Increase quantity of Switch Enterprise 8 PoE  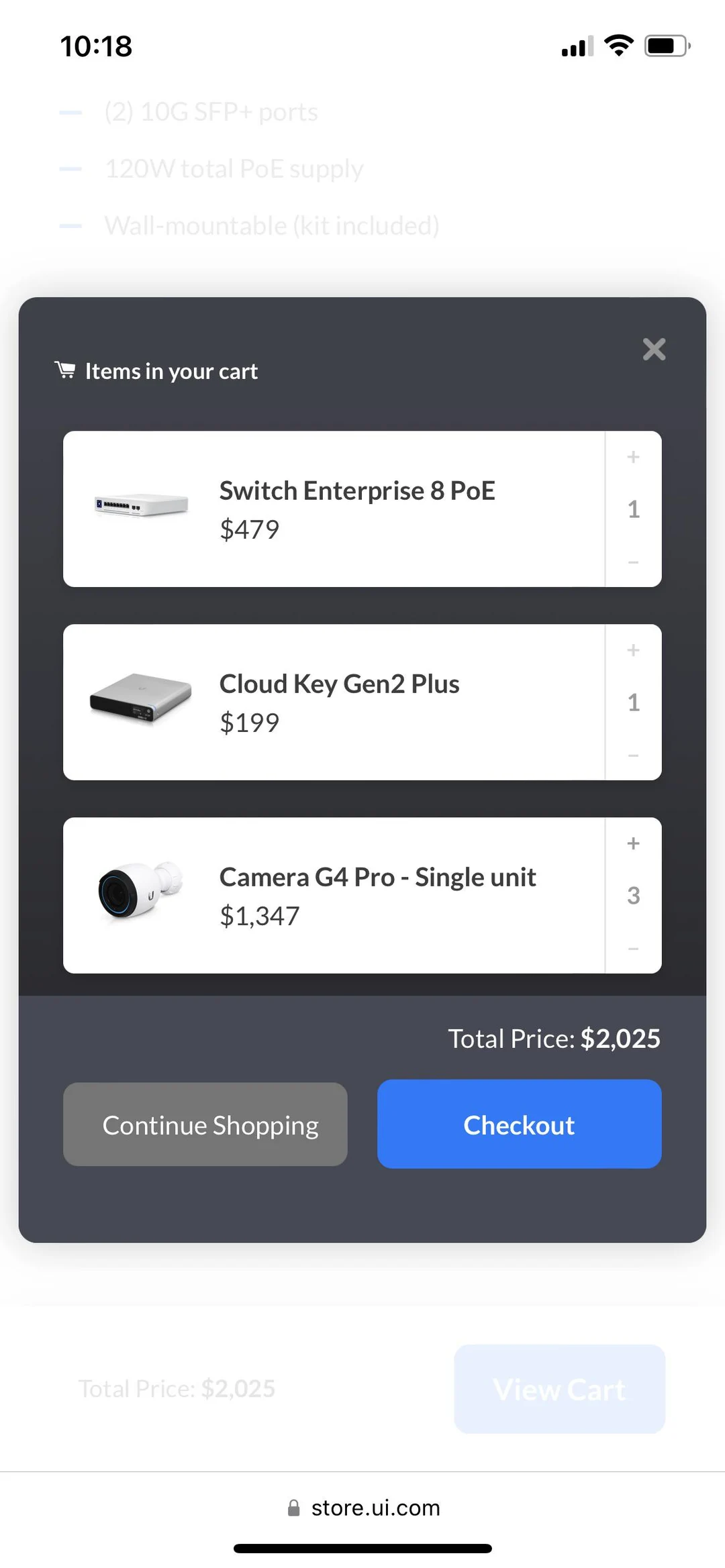tap(632, 457)
